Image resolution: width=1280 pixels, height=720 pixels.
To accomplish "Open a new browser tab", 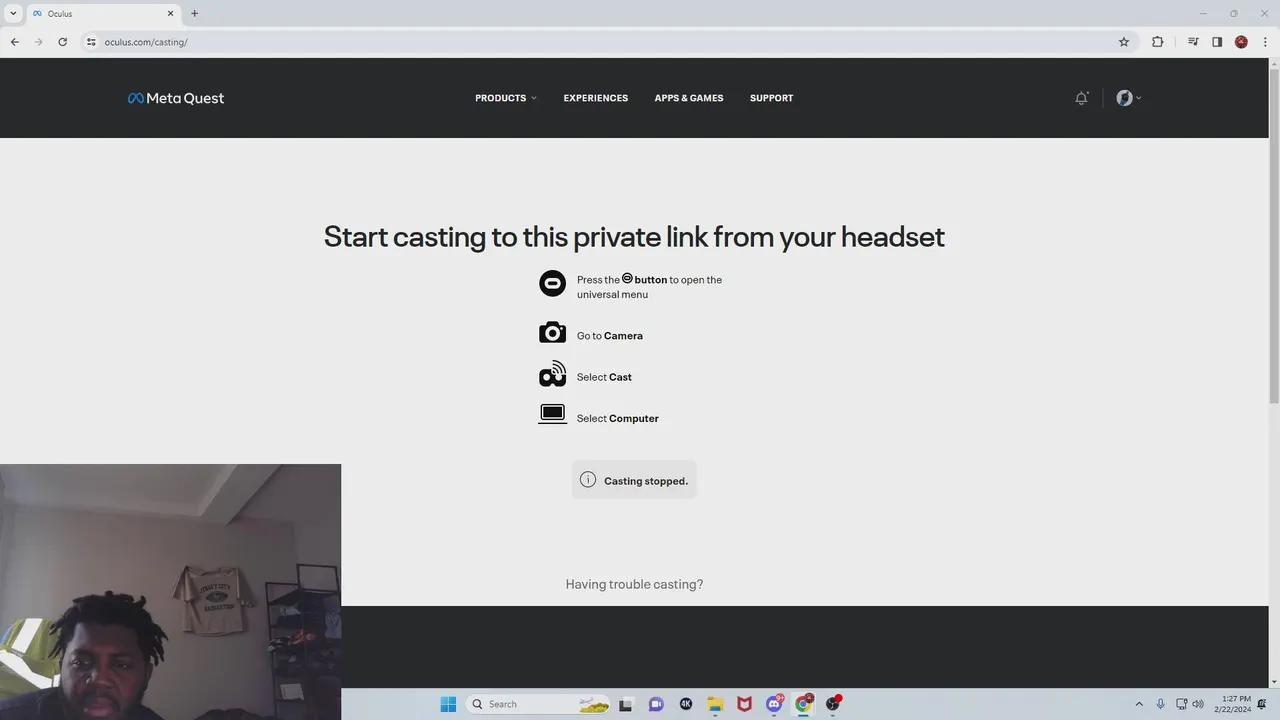I will (194, 14).
